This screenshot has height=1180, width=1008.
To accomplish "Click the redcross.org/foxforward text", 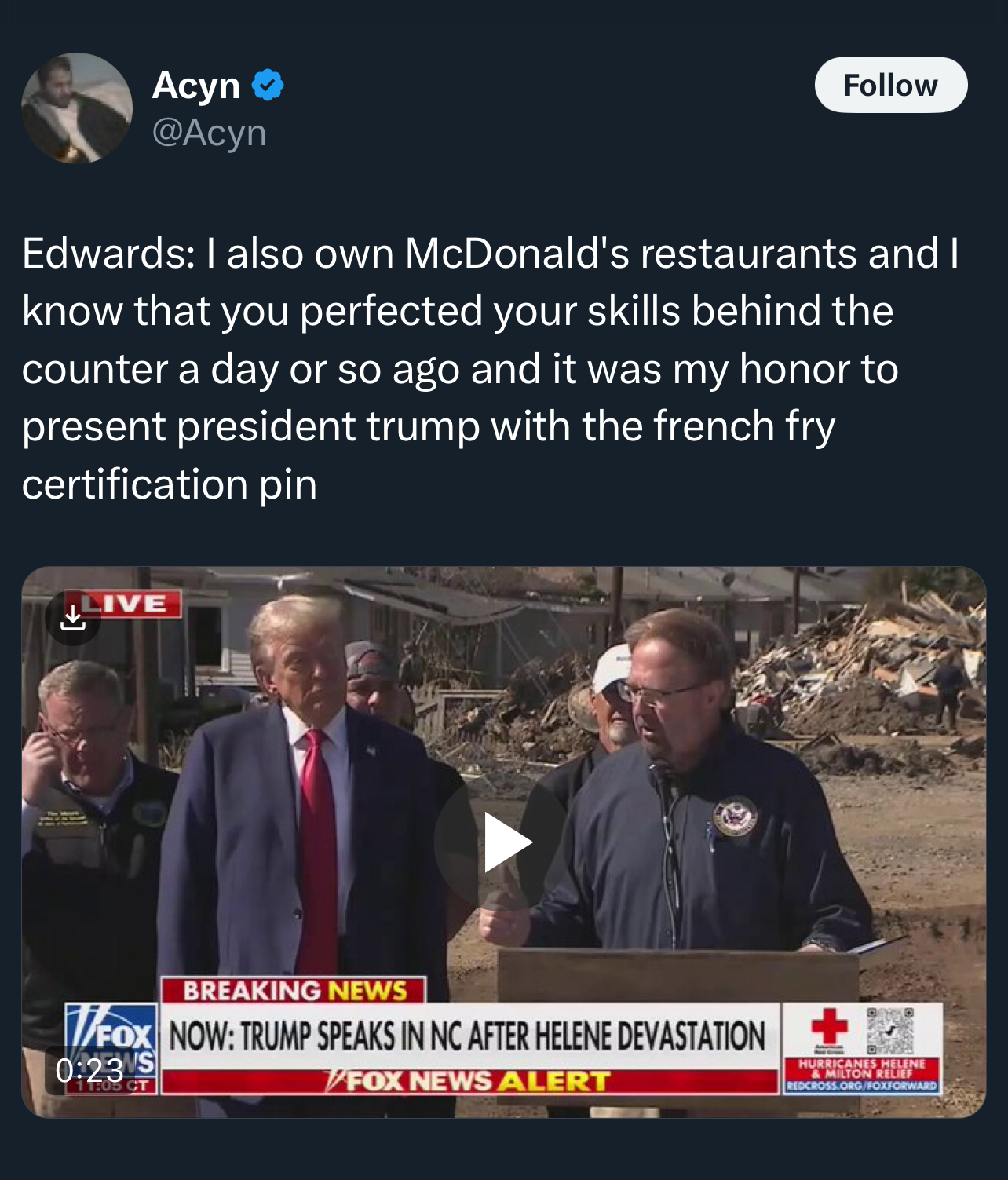I will pos(862,1087).
